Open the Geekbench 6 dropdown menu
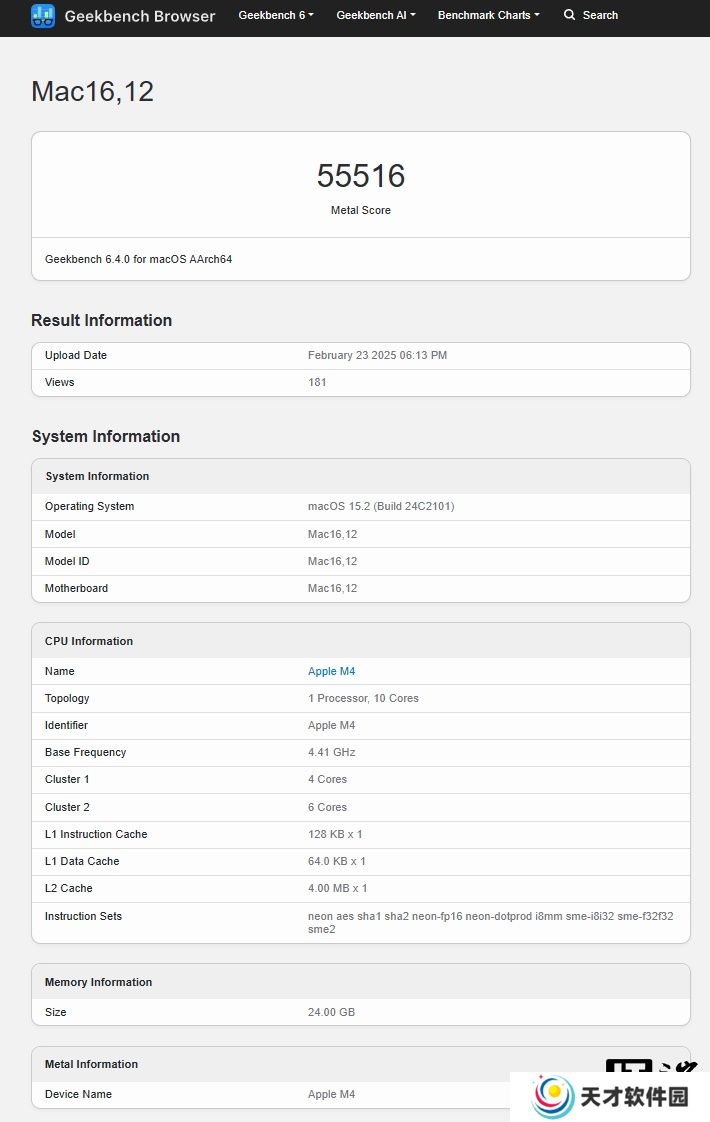 click(276, 15)
